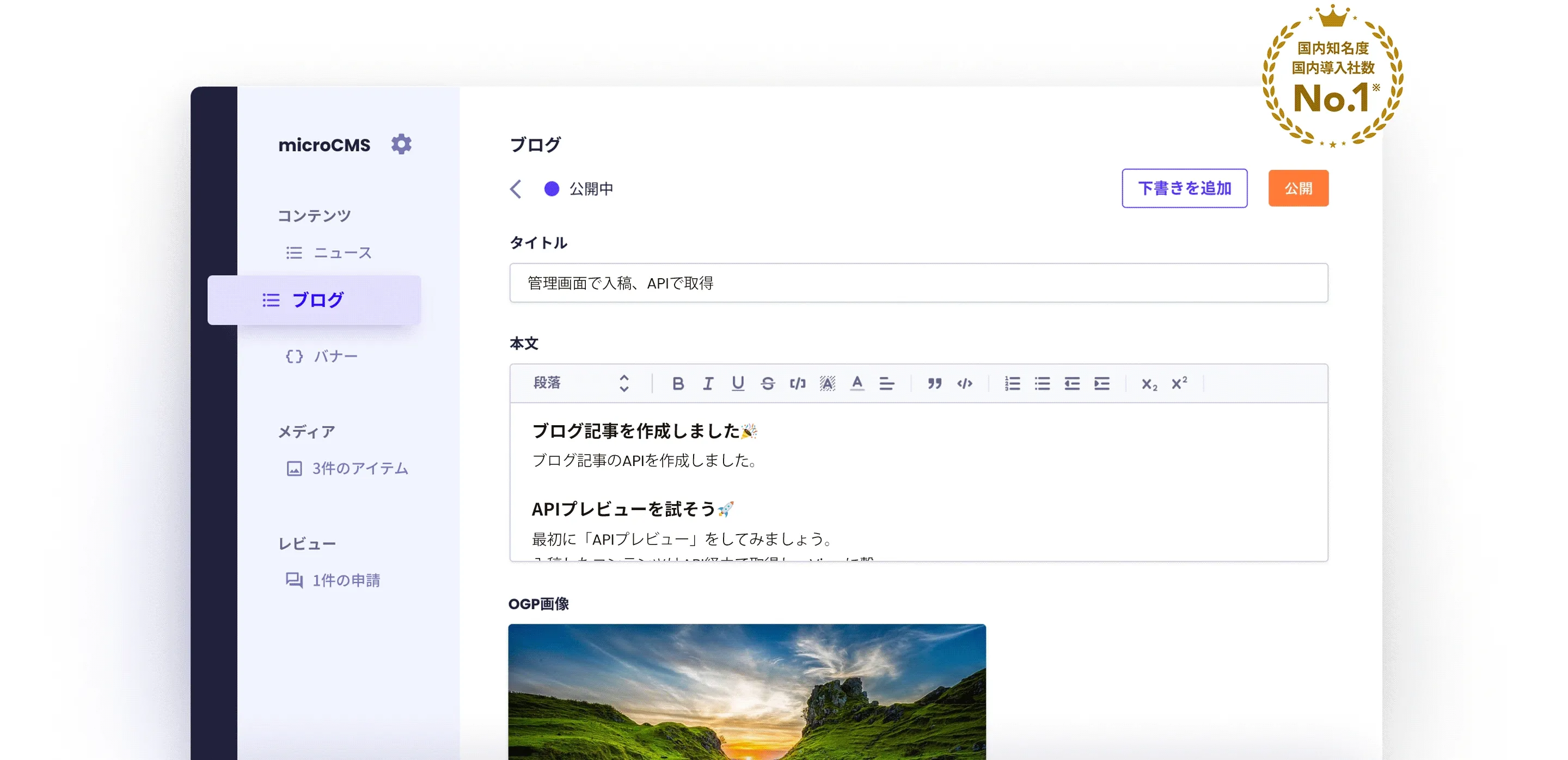Increase the indent level
Image resolution: width=1568 pixels, height=760 pixels.
1102,383
